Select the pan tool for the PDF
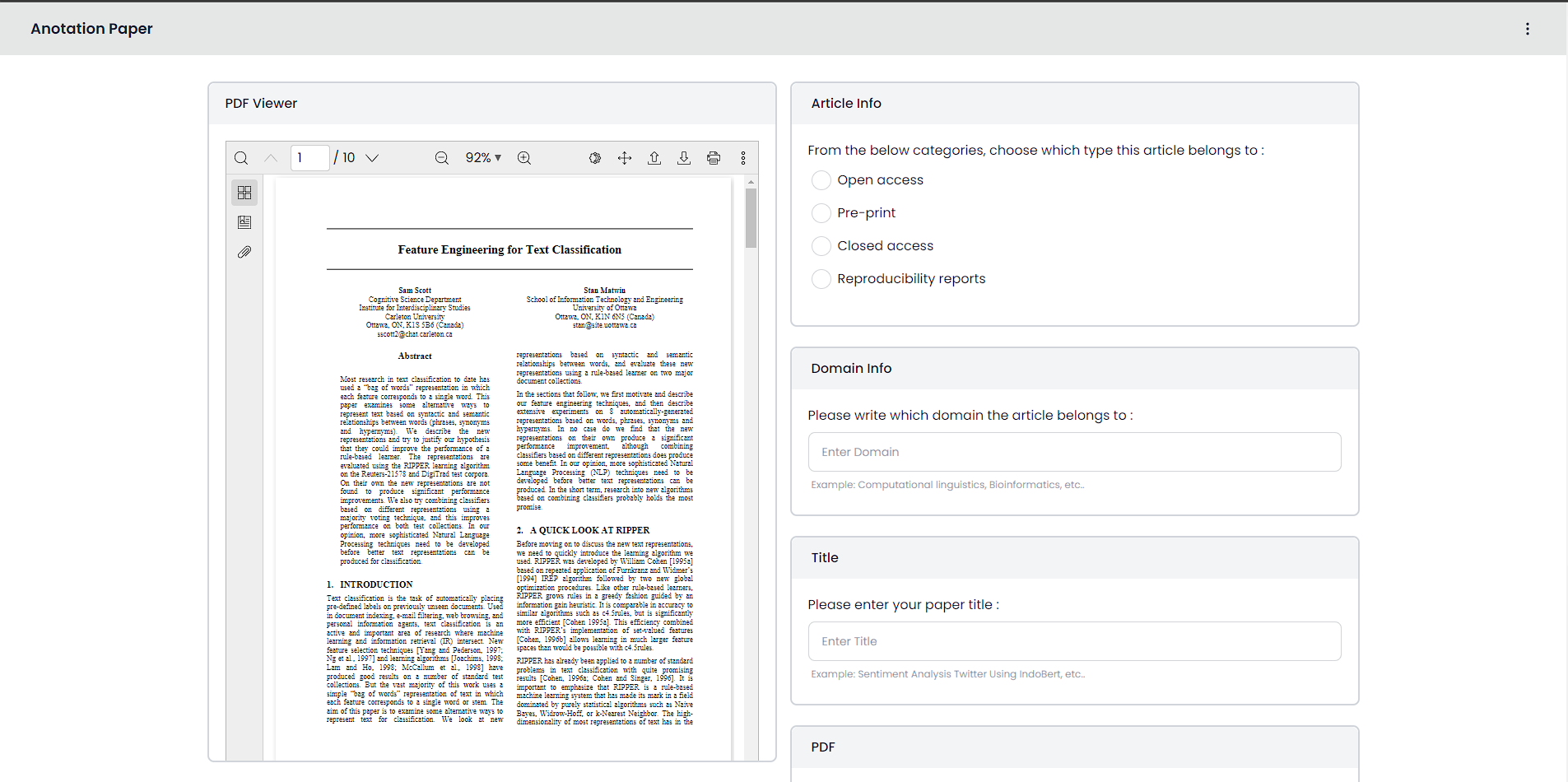 (x=625, y=157)
